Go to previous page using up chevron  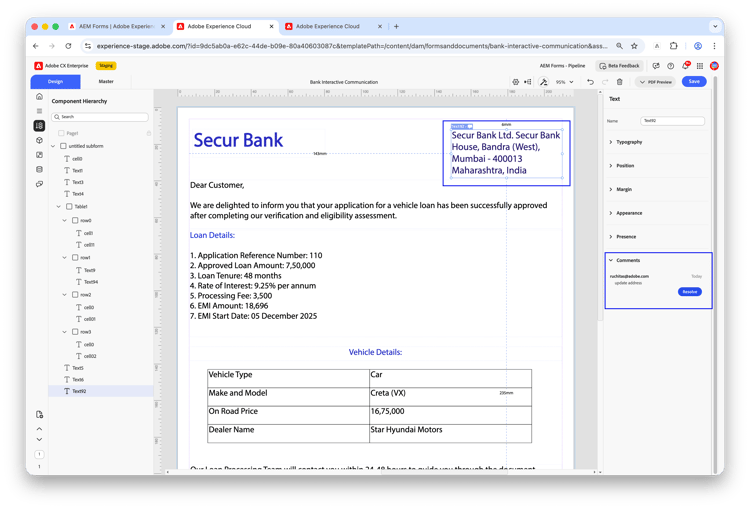coord(39,429)
